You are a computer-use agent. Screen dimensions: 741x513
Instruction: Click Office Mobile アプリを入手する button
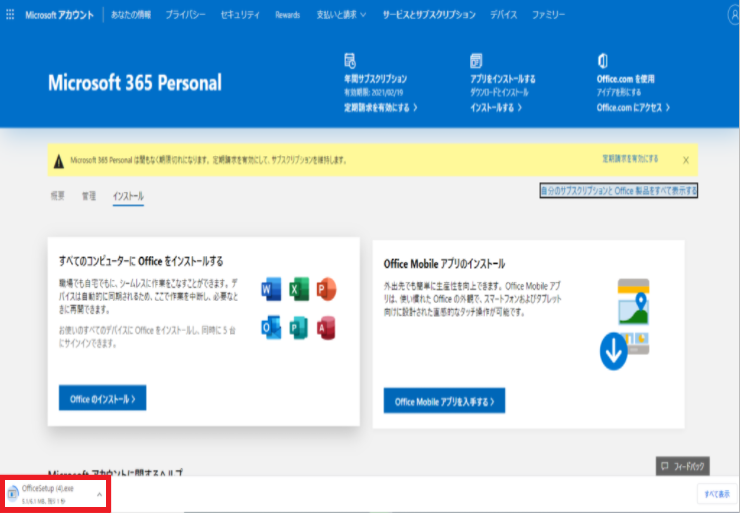pos(444,401)
